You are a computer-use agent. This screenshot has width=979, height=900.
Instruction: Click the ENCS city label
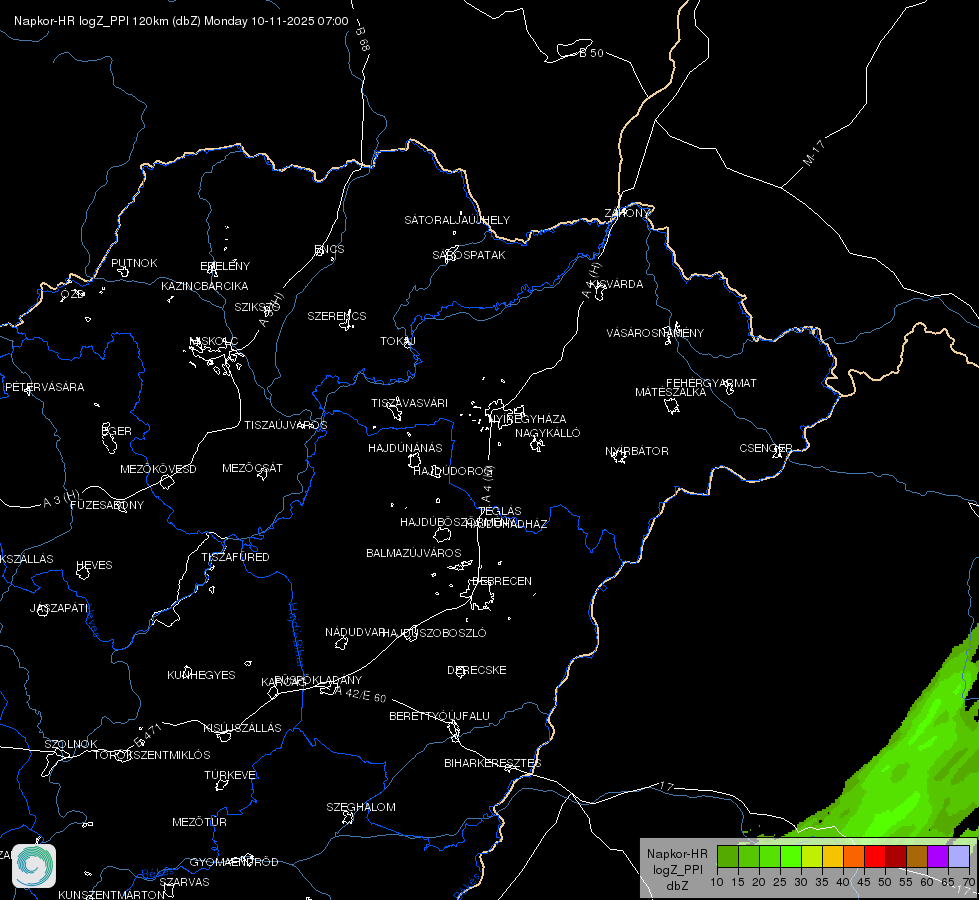pos(329,249)
